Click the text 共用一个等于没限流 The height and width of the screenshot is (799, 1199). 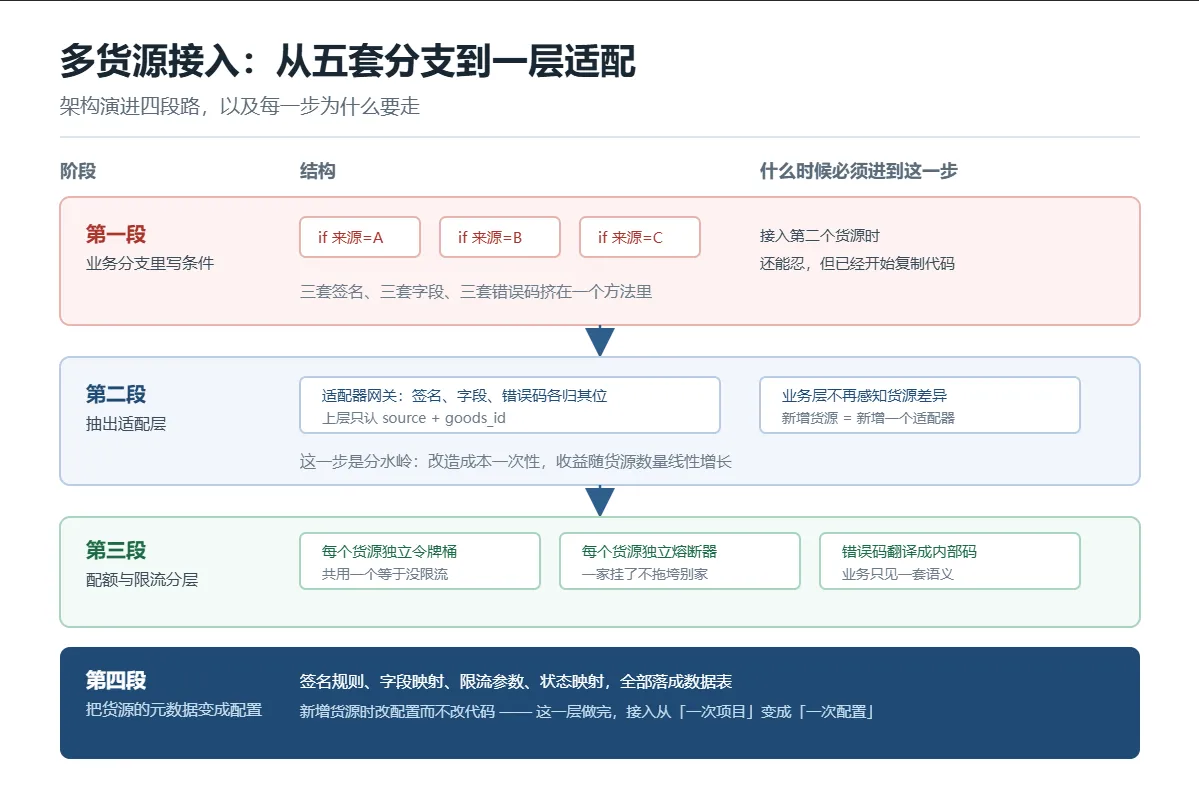click(385, 574)
